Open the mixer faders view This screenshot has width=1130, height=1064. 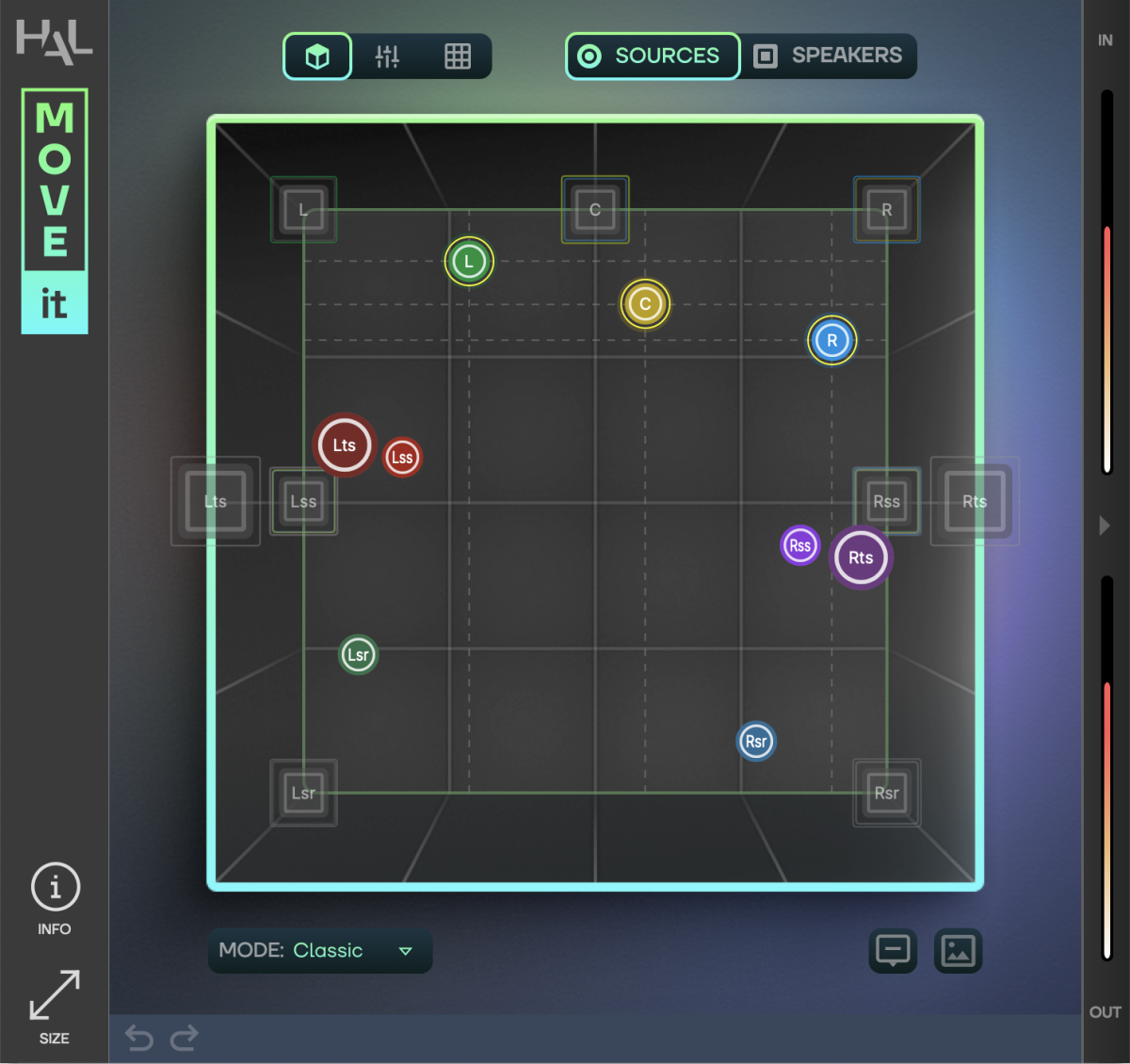pos(387,56)
